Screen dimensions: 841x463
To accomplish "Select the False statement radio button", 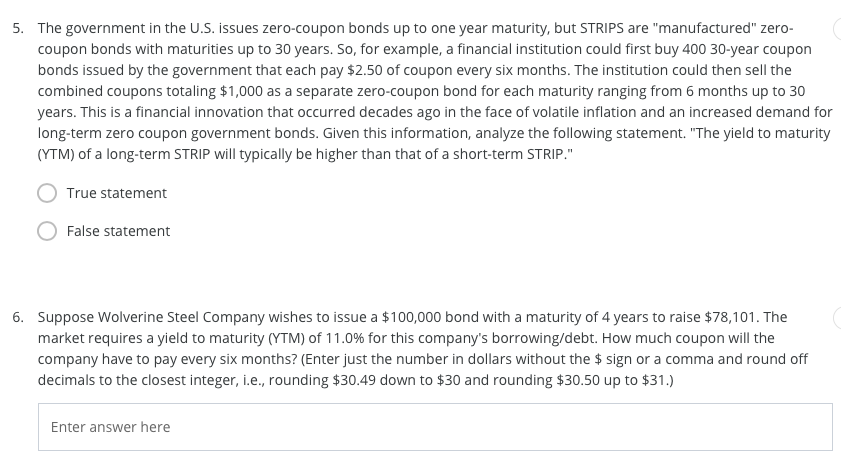I will (47, 231).
